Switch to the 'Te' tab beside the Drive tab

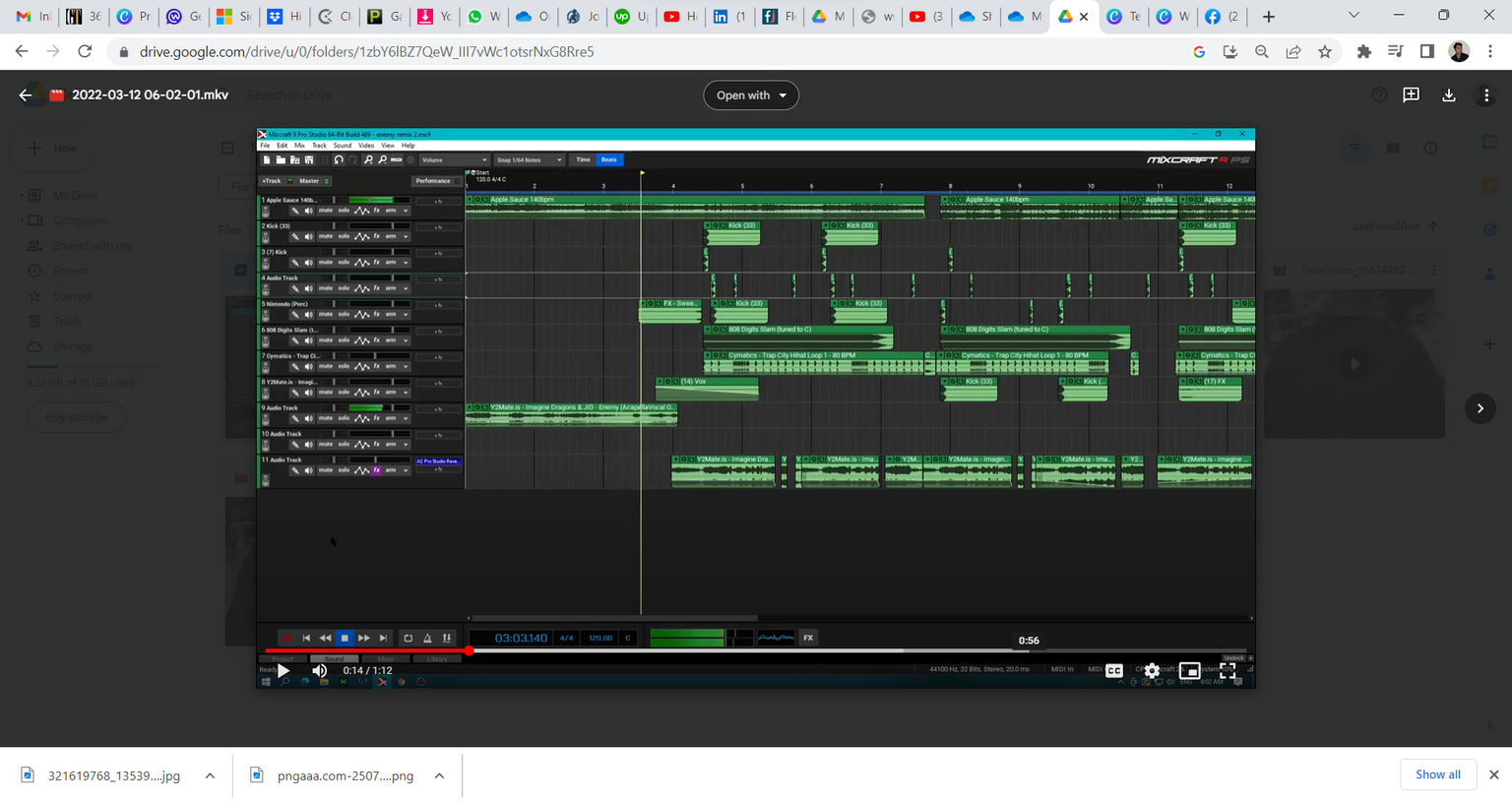1124,17
